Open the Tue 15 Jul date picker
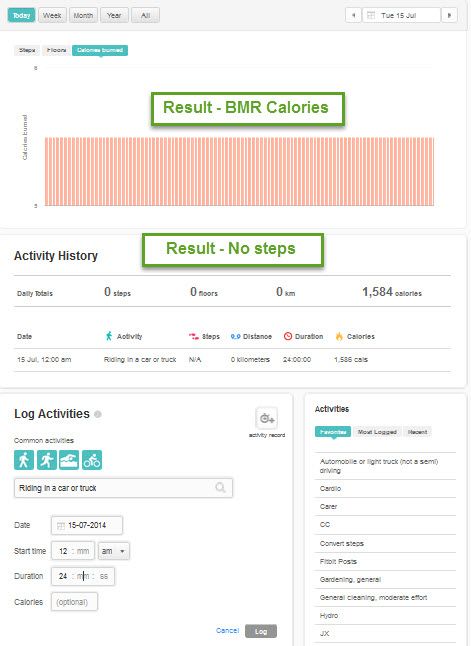471x646 pixels. pyautogui.click(x=401, y=16)
